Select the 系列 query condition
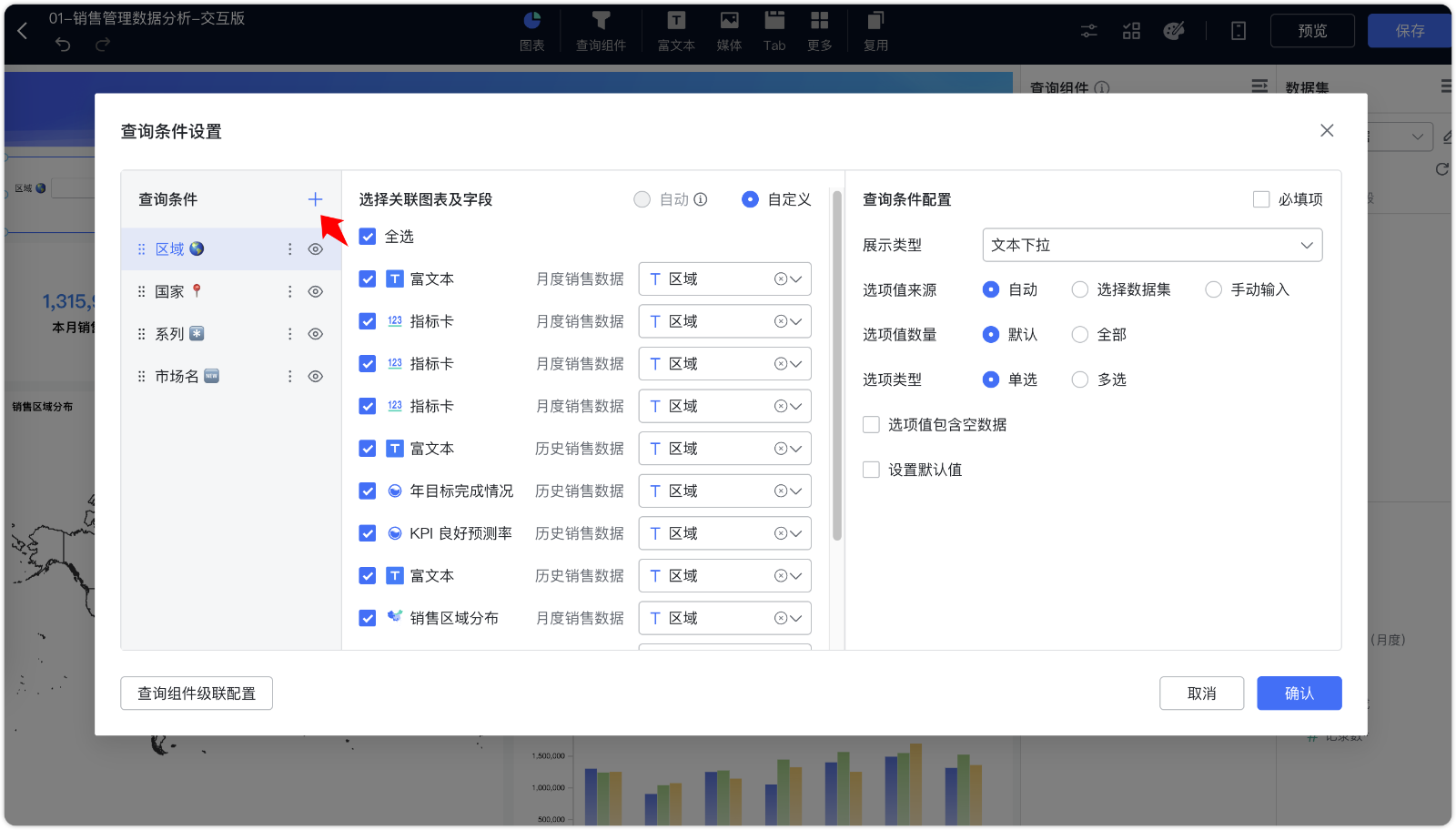Image resolution: width=1456 pixels, height=830 pixels. pos(231,334)
